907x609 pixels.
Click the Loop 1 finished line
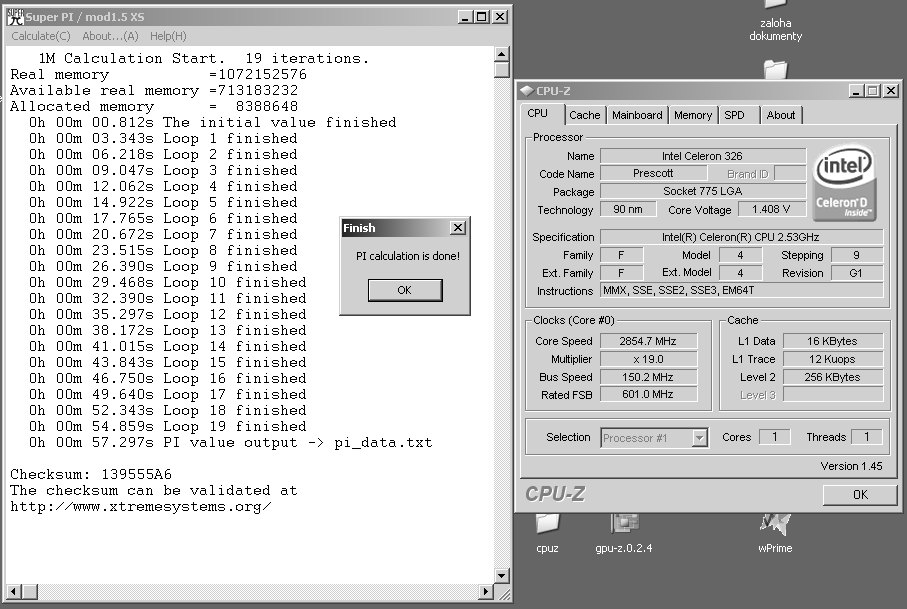click(x=163, y=139)
